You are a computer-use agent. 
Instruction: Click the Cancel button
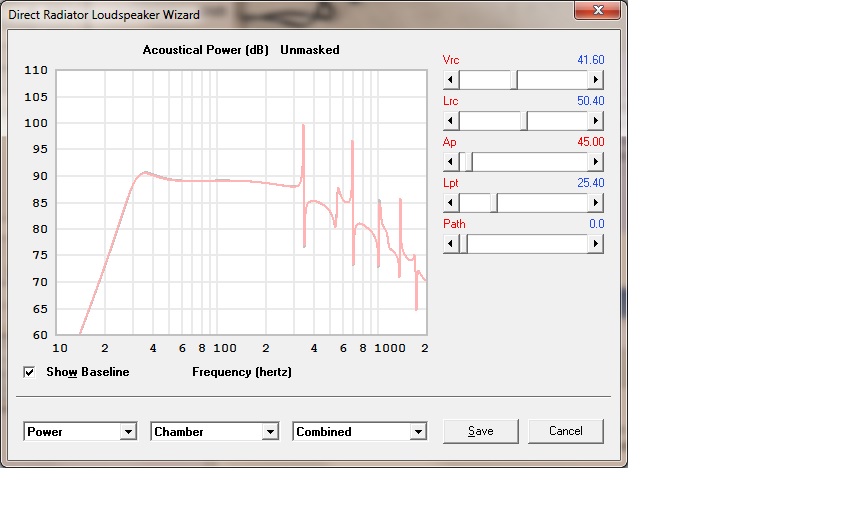(x=566, y=431)
